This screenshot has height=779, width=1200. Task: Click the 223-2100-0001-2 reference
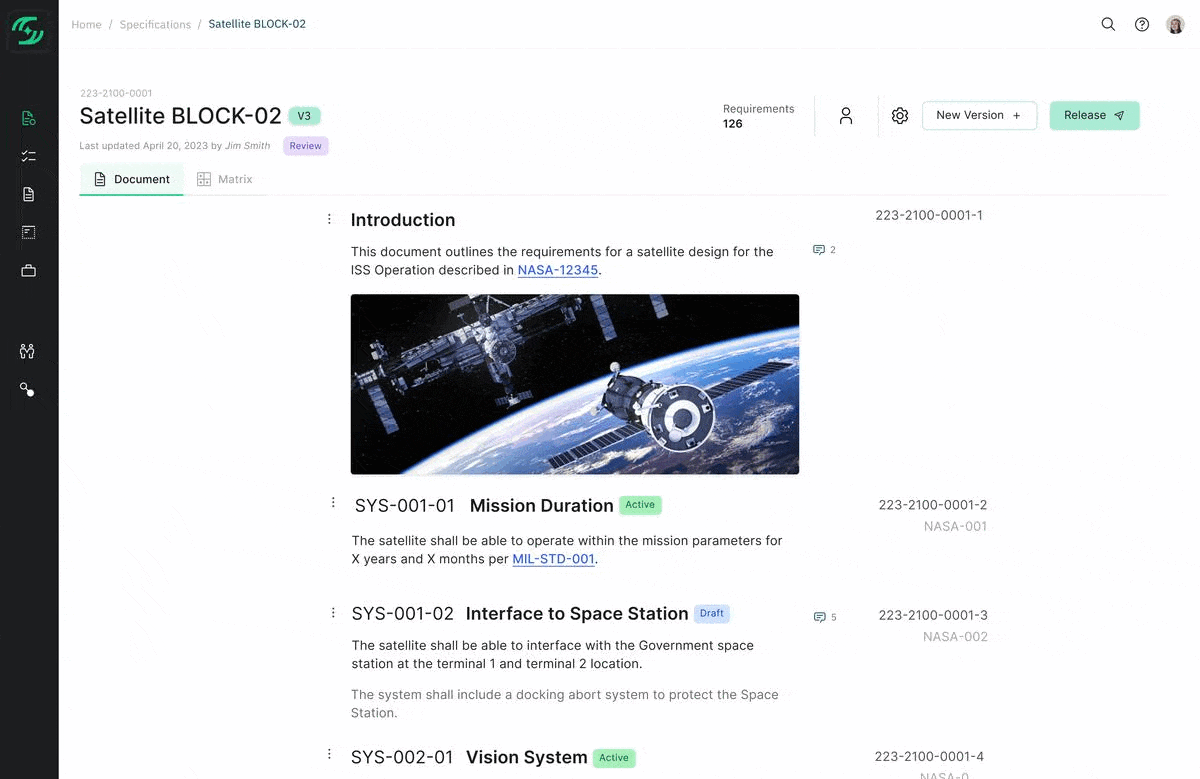click(x=933, y=505)
